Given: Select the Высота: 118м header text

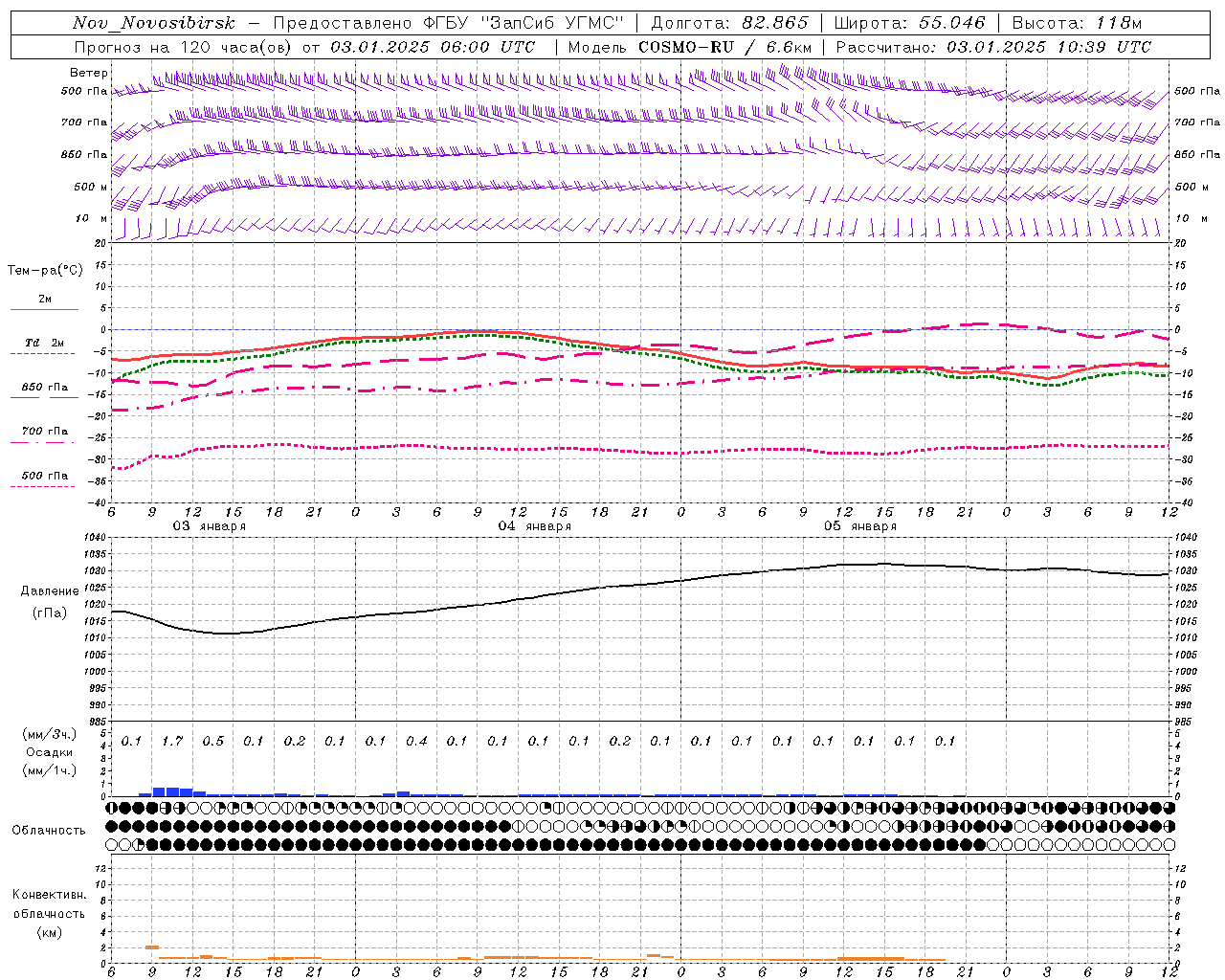Looking at the screenshot, I should click(1077, 23).
